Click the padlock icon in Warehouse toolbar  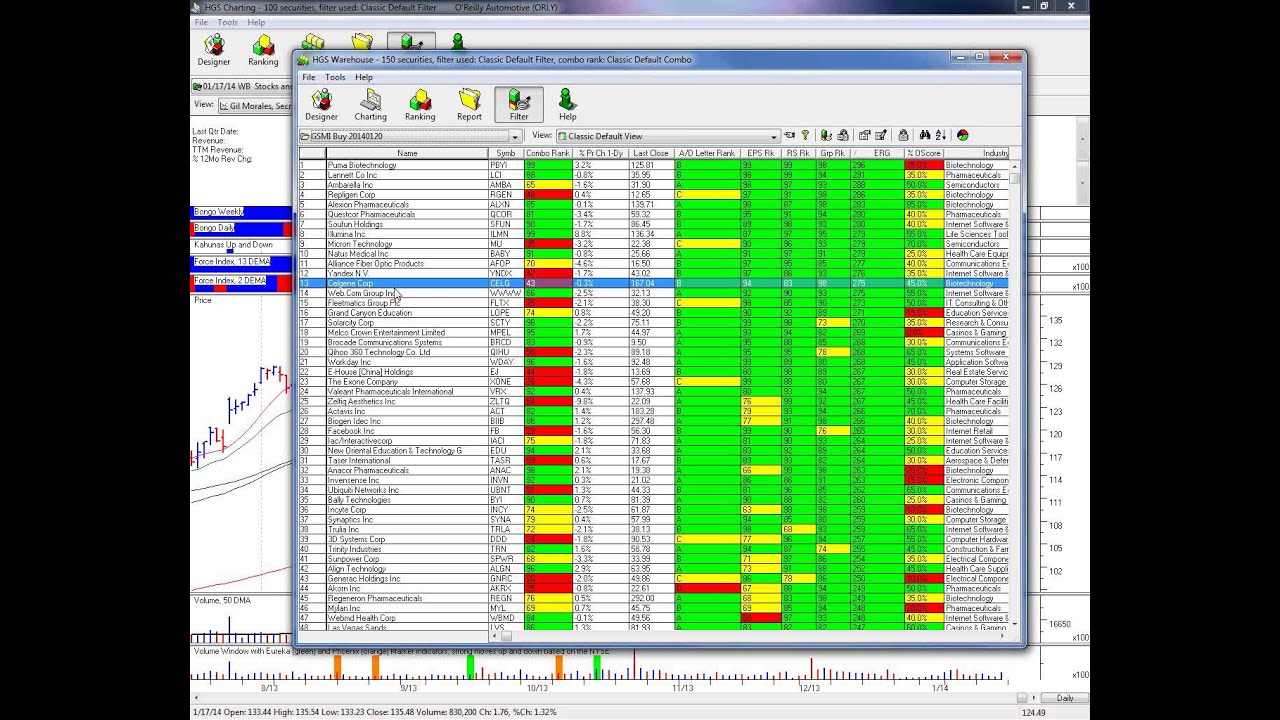pos(903,136)
